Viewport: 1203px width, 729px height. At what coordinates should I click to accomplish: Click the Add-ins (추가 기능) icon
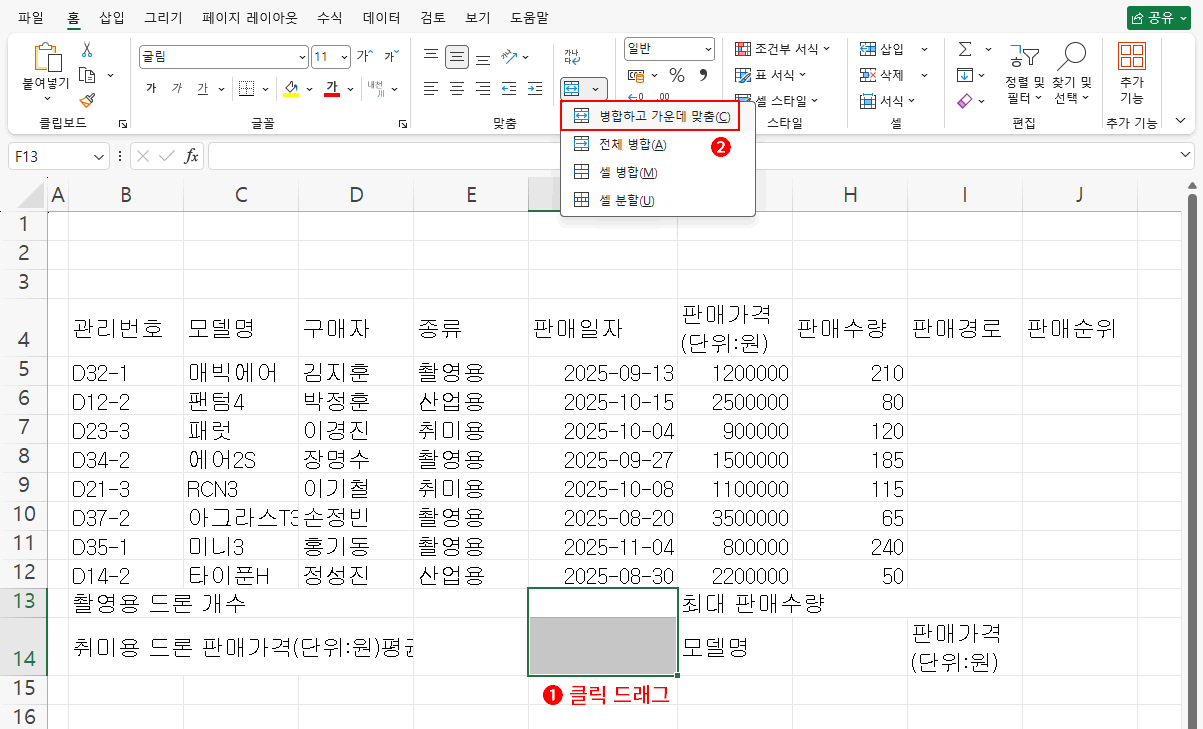1131,74
